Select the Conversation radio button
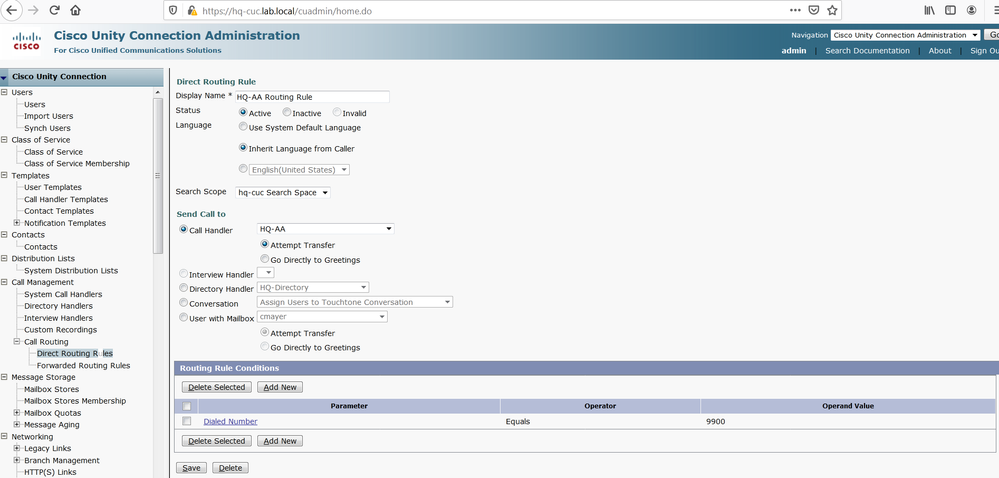999x478 pixels. tap(183, 303)
